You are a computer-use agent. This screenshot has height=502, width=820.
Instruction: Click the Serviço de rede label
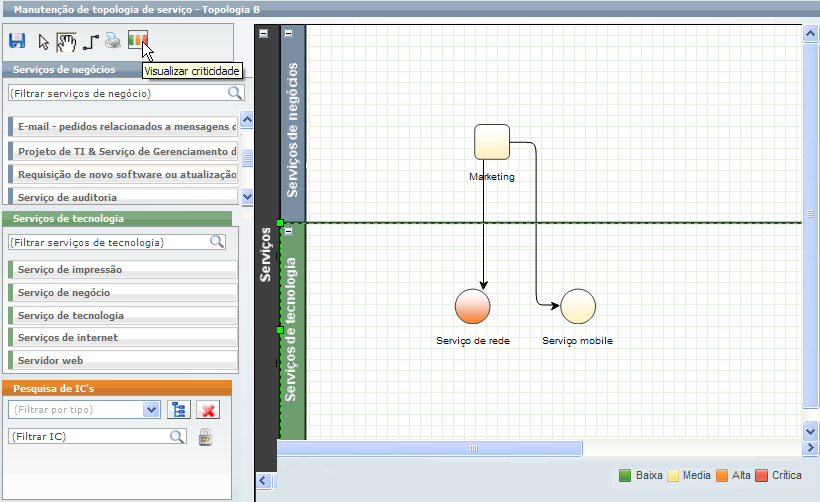click(473, 341)
